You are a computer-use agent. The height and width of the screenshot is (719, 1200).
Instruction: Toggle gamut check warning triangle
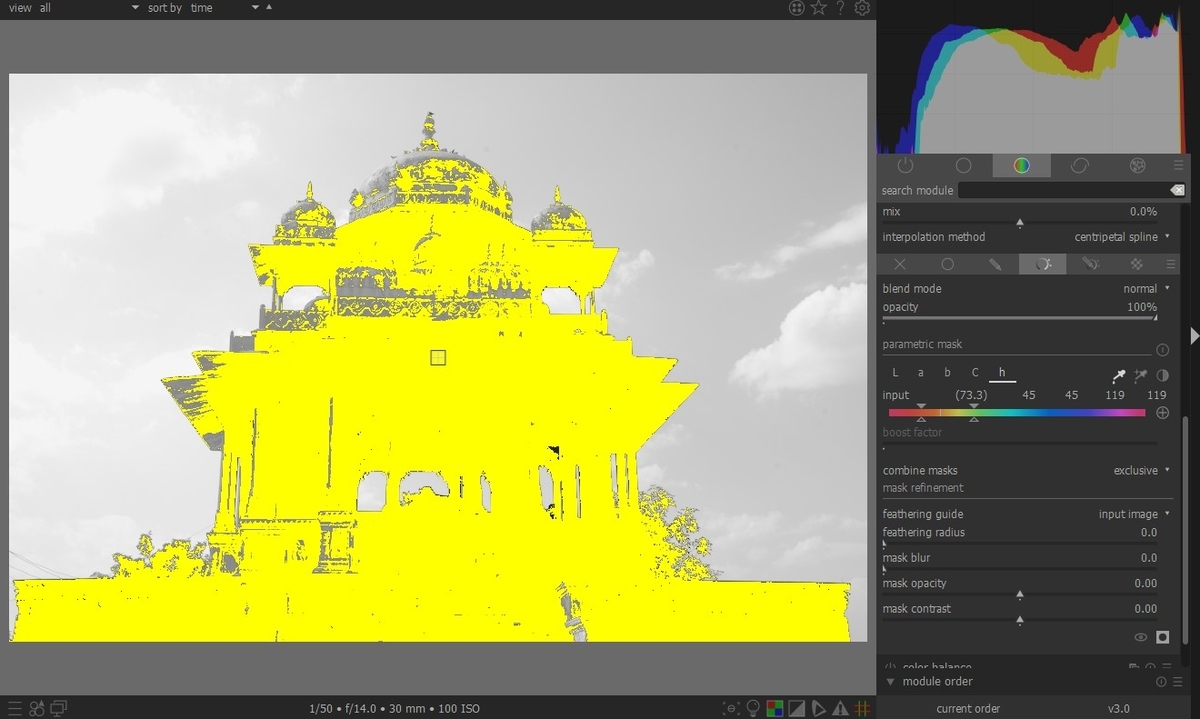(841, 708)
